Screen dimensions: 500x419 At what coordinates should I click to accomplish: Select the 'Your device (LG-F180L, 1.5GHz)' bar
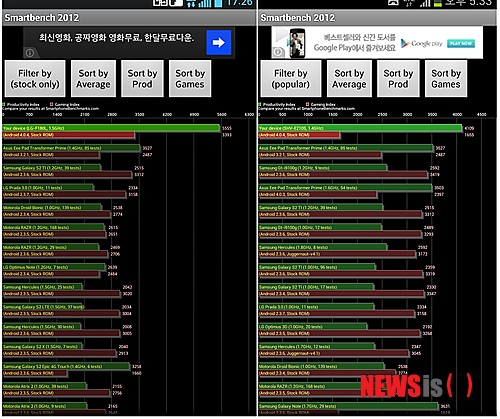(111, 128)
